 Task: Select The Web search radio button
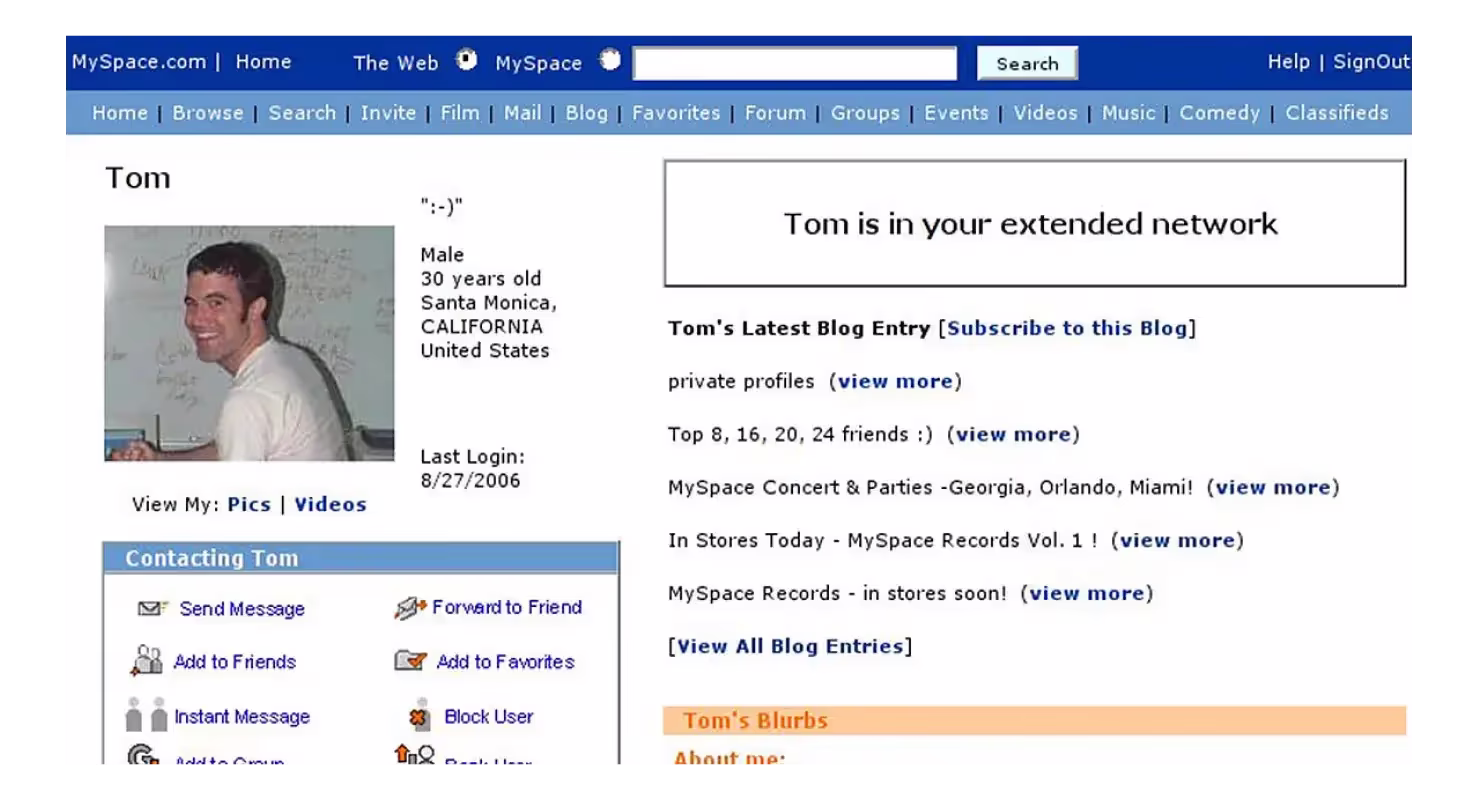point(467,60)
